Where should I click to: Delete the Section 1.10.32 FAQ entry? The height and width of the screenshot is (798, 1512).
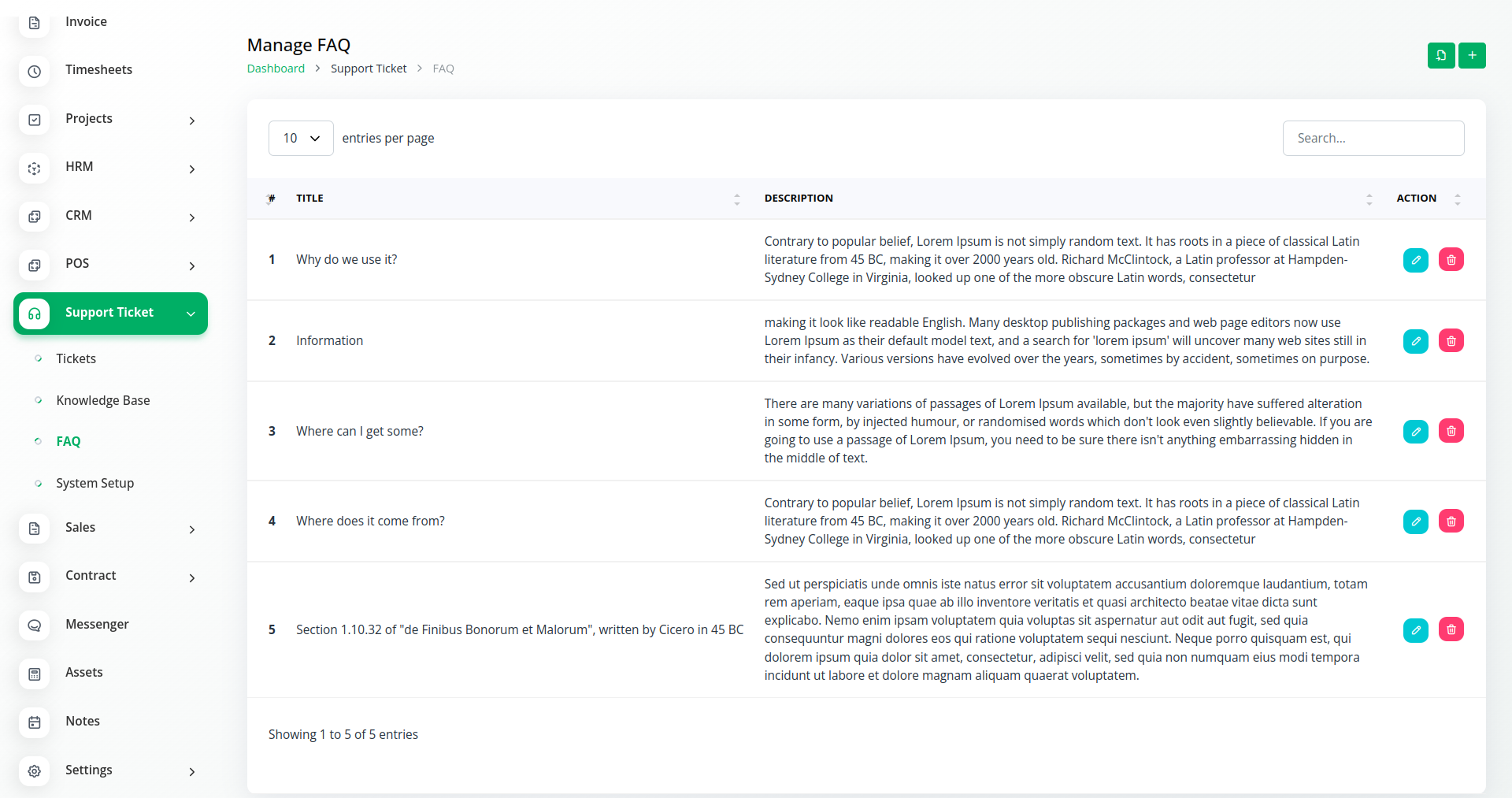pos(1451,629)
